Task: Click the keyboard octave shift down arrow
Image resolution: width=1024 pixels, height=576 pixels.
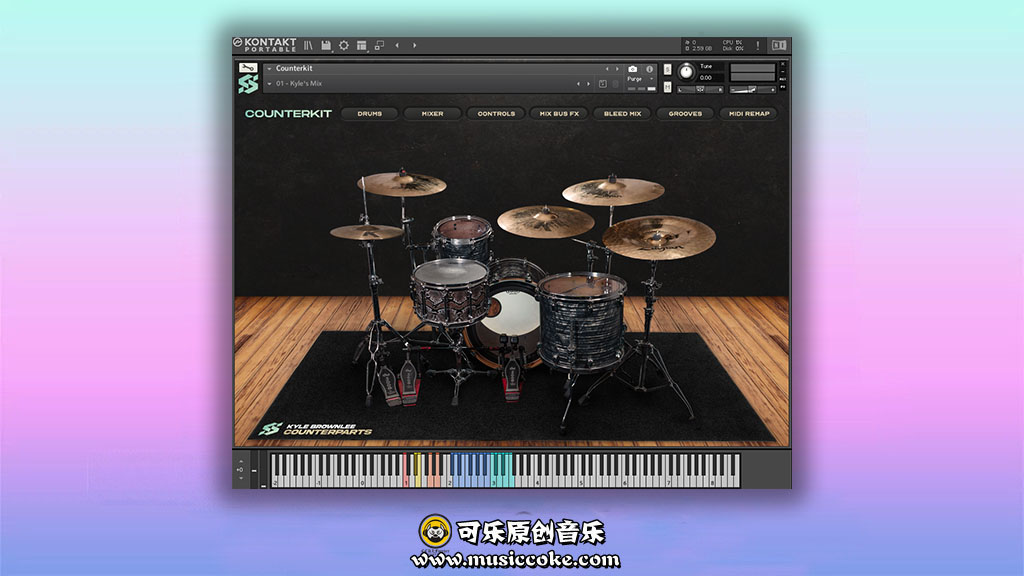Action: point(241,479)
